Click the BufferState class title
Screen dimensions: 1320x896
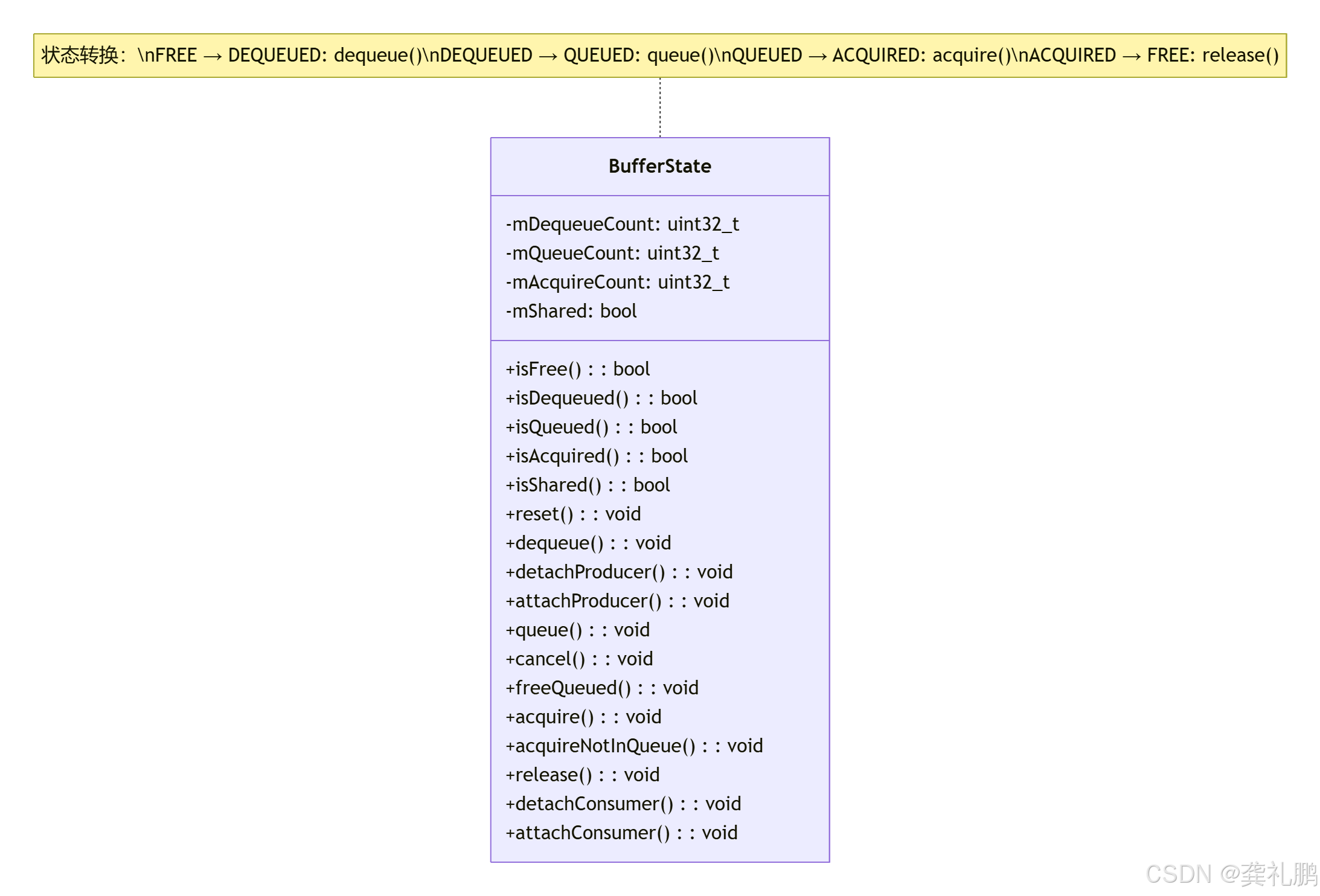[x=659, y=166]
